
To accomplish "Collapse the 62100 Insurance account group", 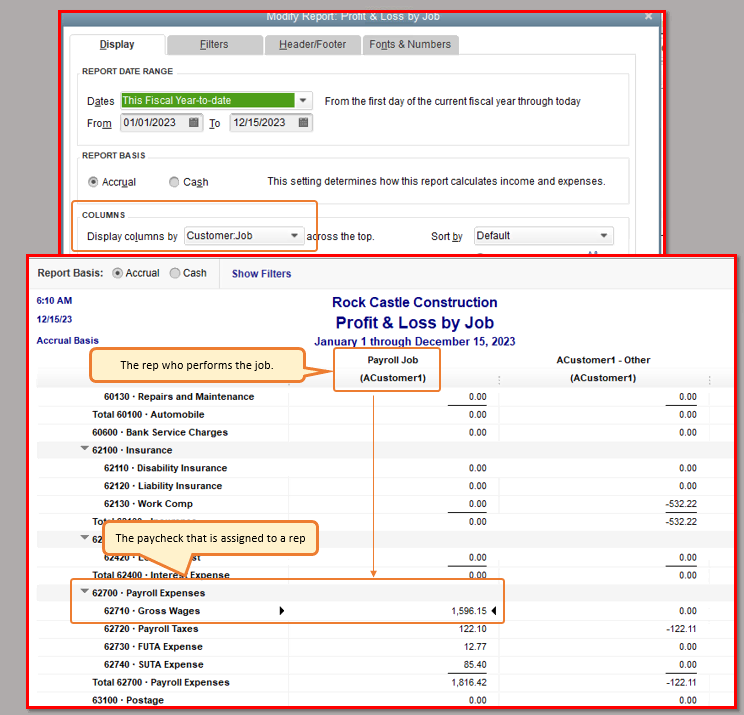I will pyautogui.click(x=84, y=449).
